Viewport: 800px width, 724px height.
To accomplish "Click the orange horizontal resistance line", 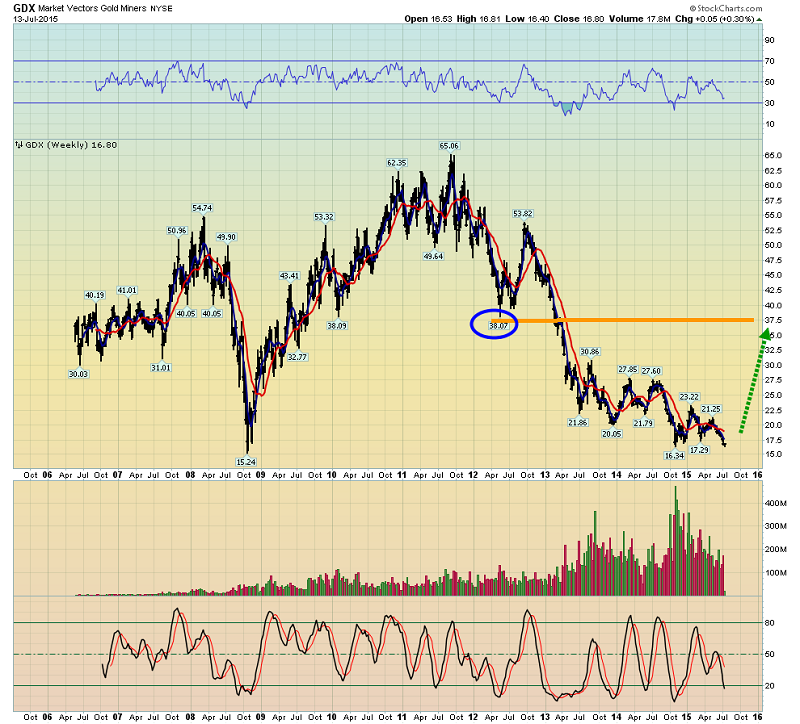I will (x=622, y=320).
